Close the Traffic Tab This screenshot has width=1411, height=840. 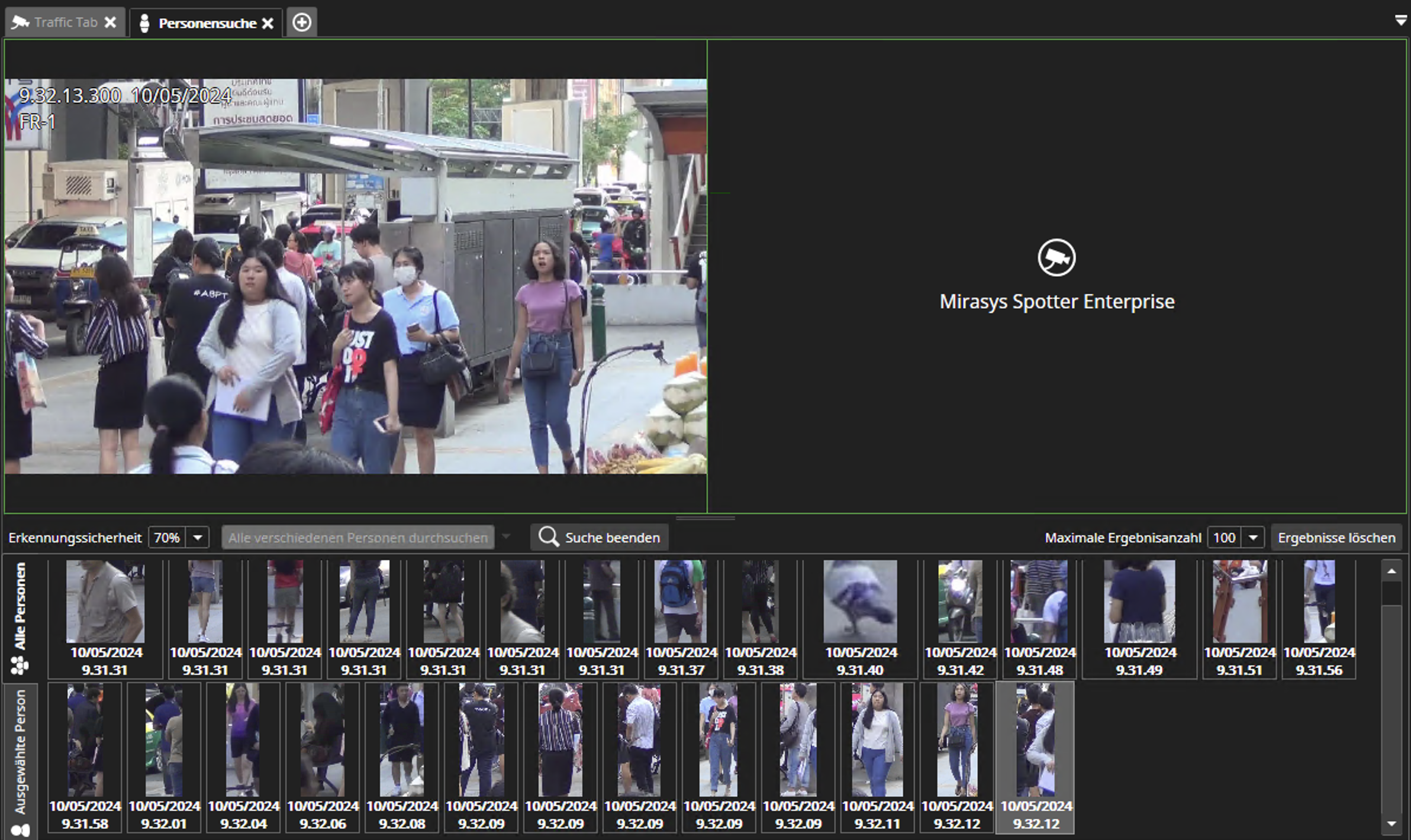[x=110, y=22]
